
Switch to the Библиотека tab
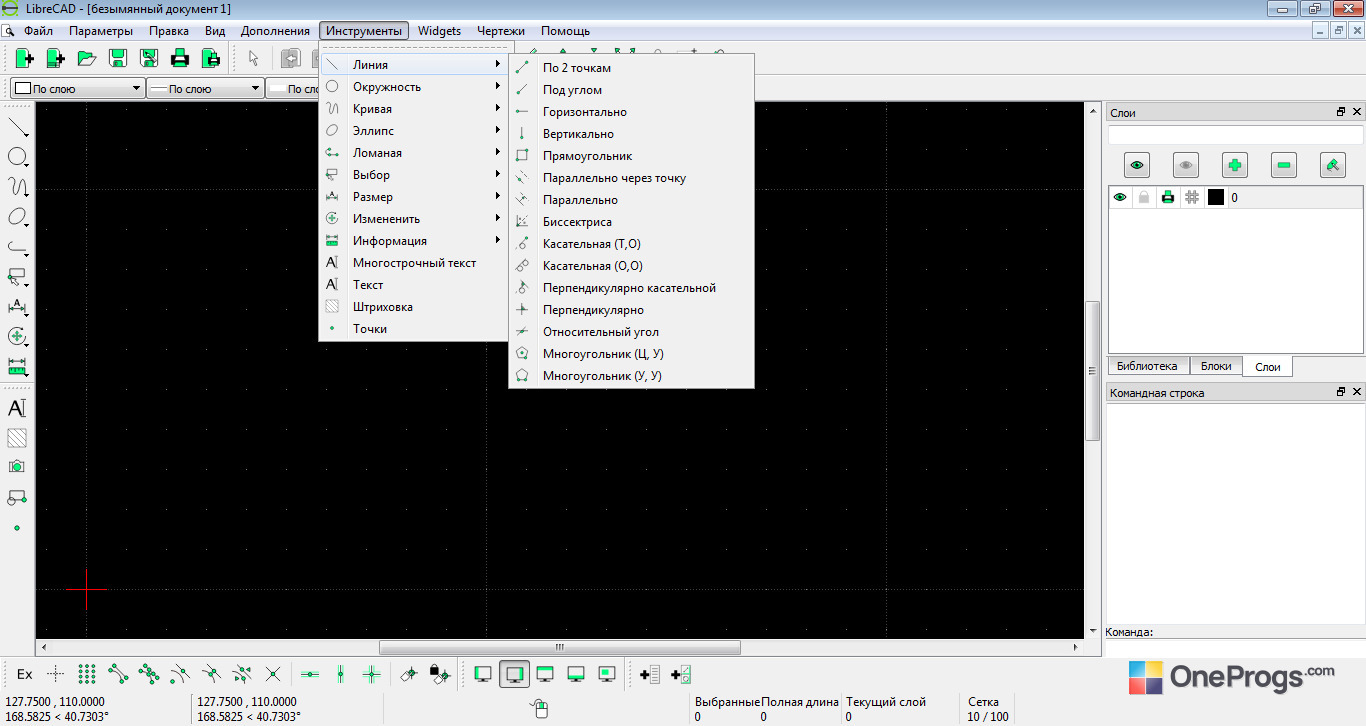tap(1147, 366)
